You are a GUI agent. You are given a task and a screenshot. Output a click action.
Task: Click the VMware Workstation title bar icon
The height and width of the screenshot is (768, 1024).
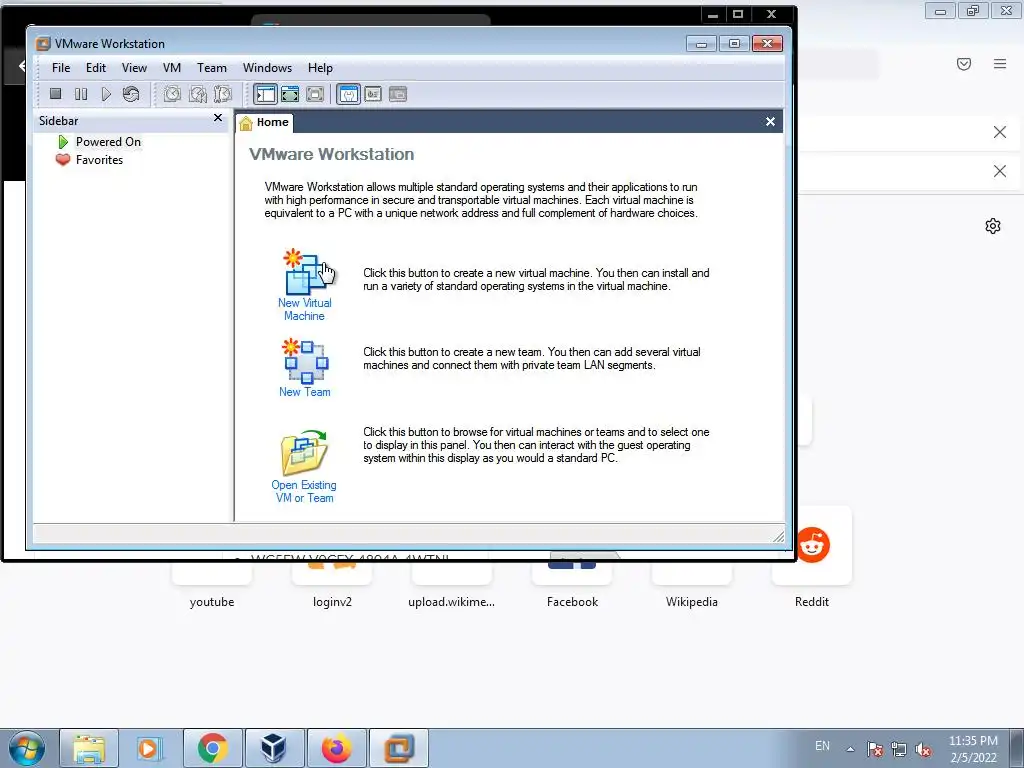[x=43, y=44]
